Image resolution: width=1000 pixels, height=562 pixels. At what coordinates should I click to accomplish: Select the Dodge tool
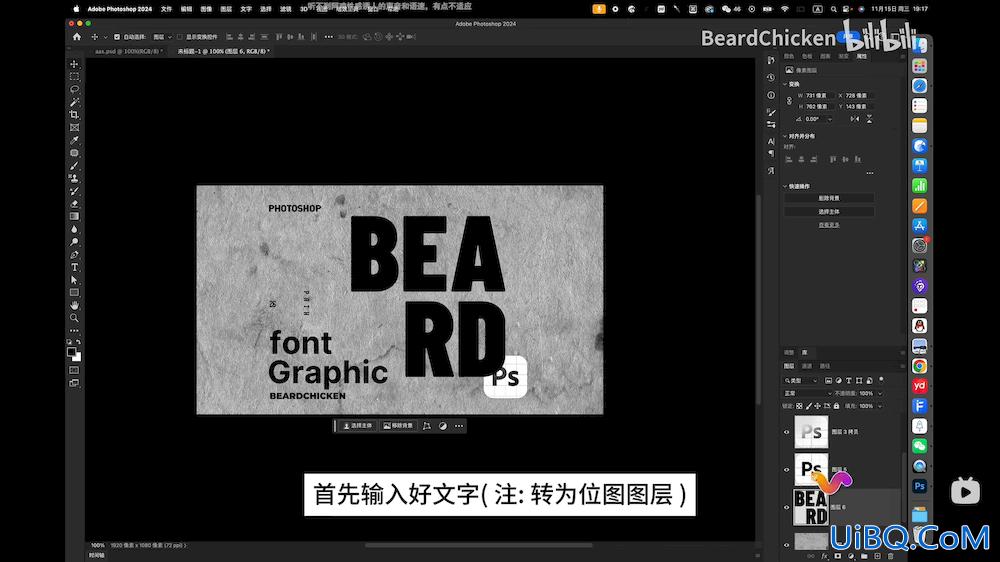[74, 242]
